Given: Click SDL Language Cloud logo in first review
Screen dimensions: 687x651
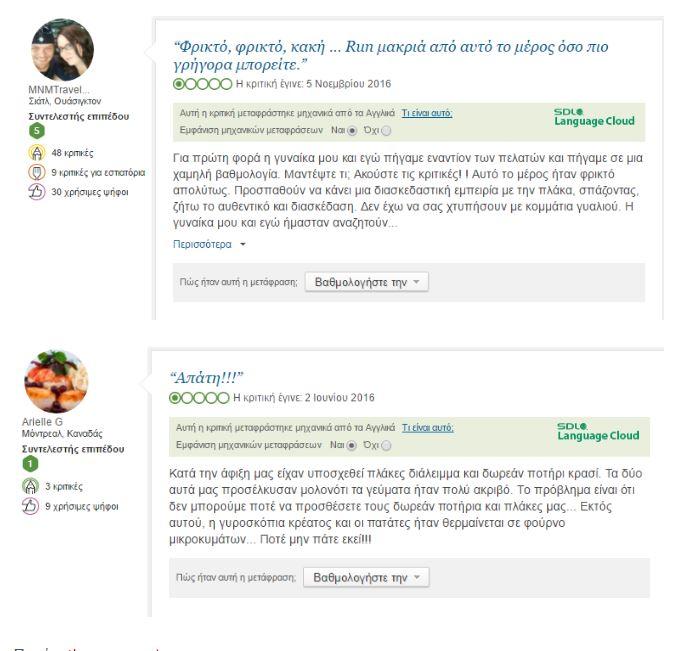Looking at the screenshot, I should [x=594, y=116].
